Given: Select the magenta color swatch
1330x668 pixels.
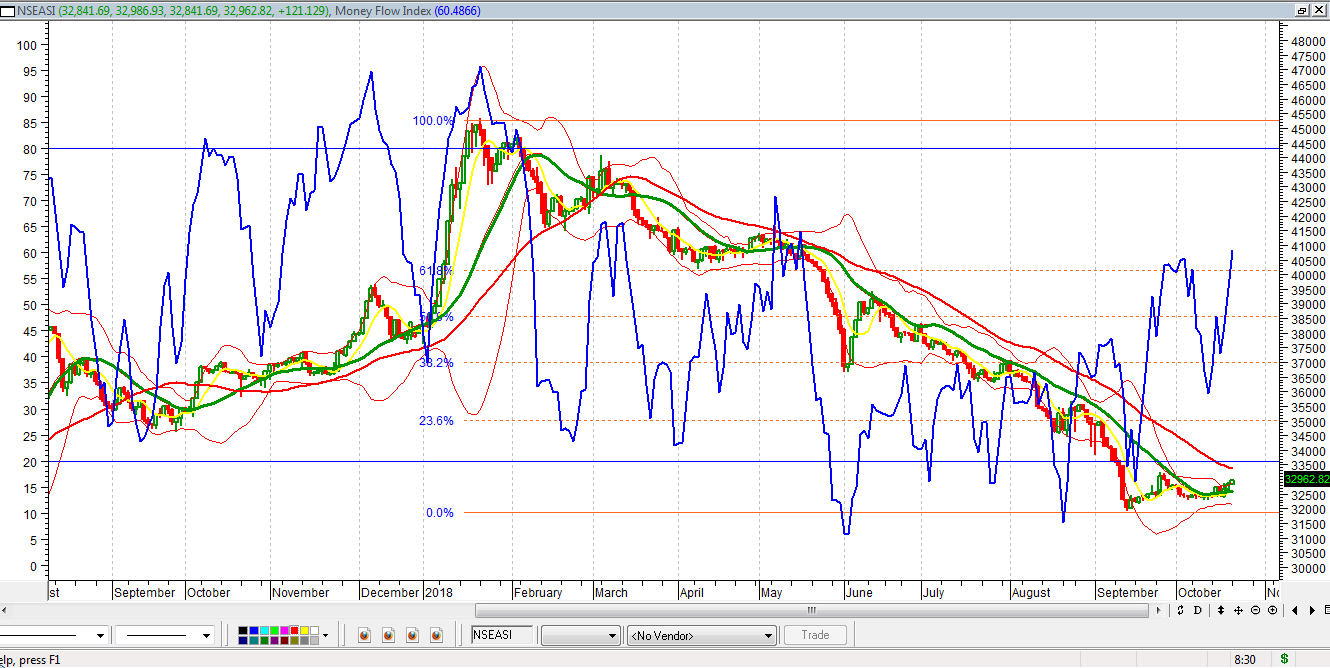Looking at the screenshot, I should (x=283, y=631).
